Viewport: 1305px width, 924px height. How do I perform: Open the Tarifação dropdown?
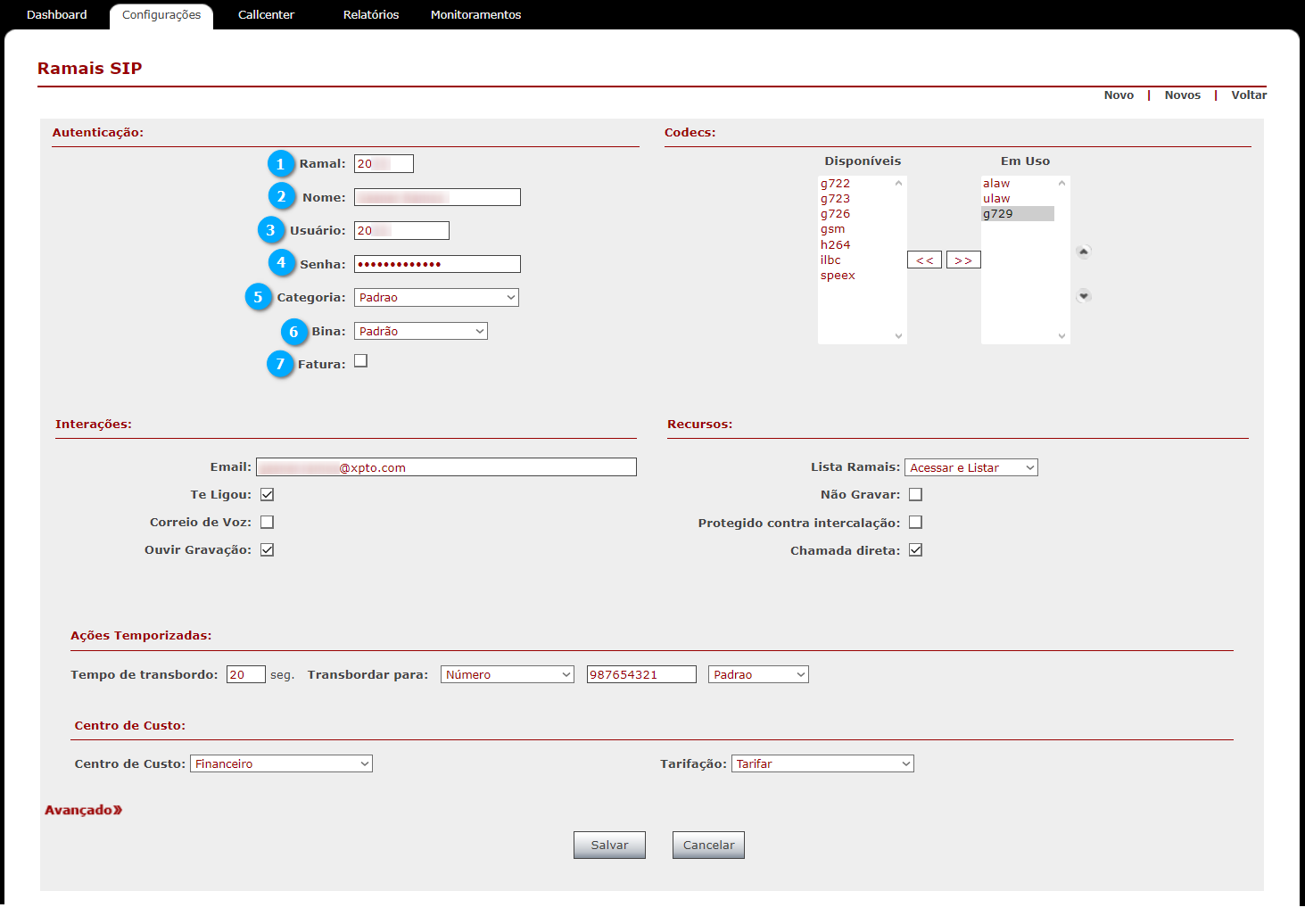click(822, 763)
